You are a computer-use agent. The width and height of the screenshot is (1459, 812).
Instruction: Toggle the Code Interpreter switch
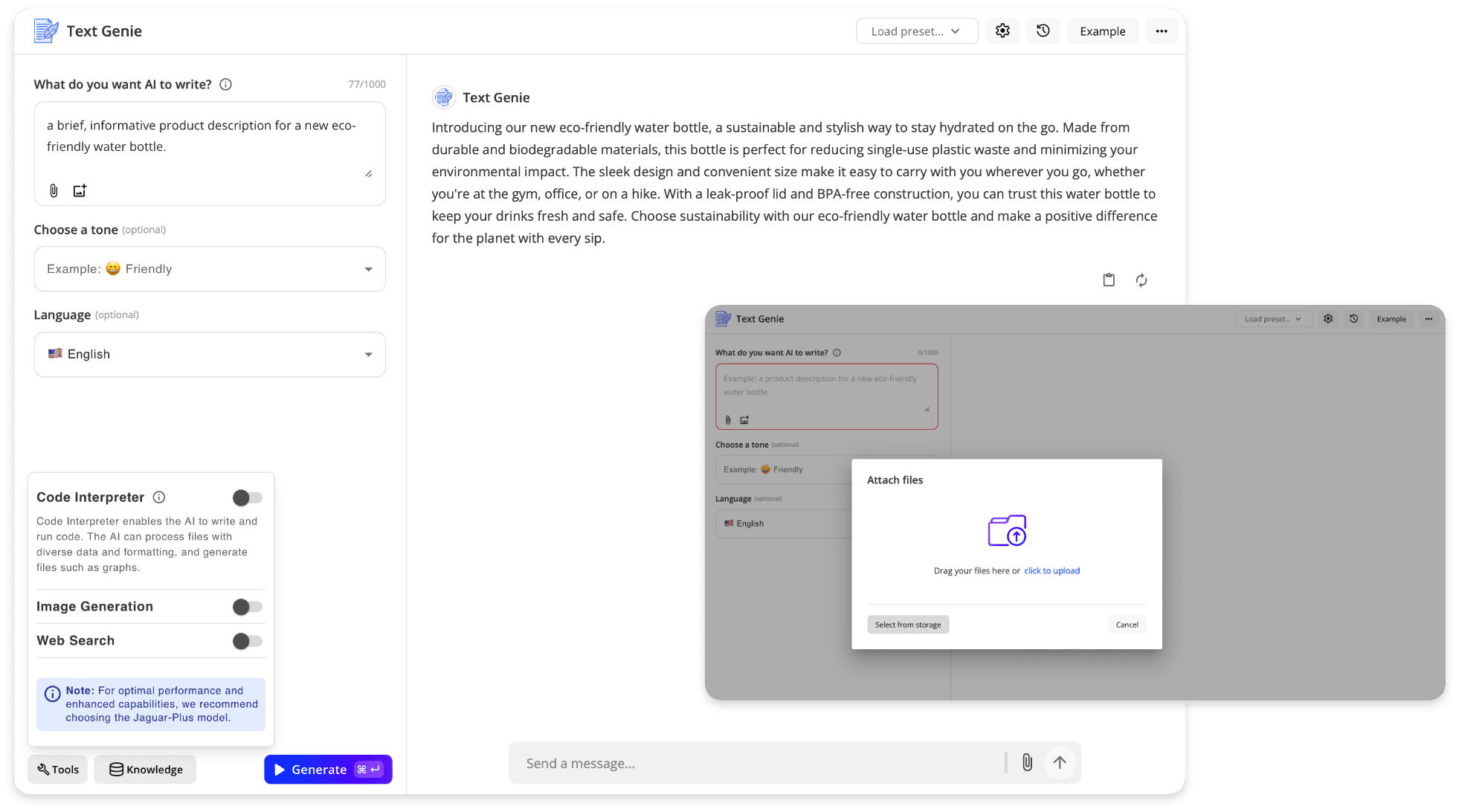(x=248, y=497)
